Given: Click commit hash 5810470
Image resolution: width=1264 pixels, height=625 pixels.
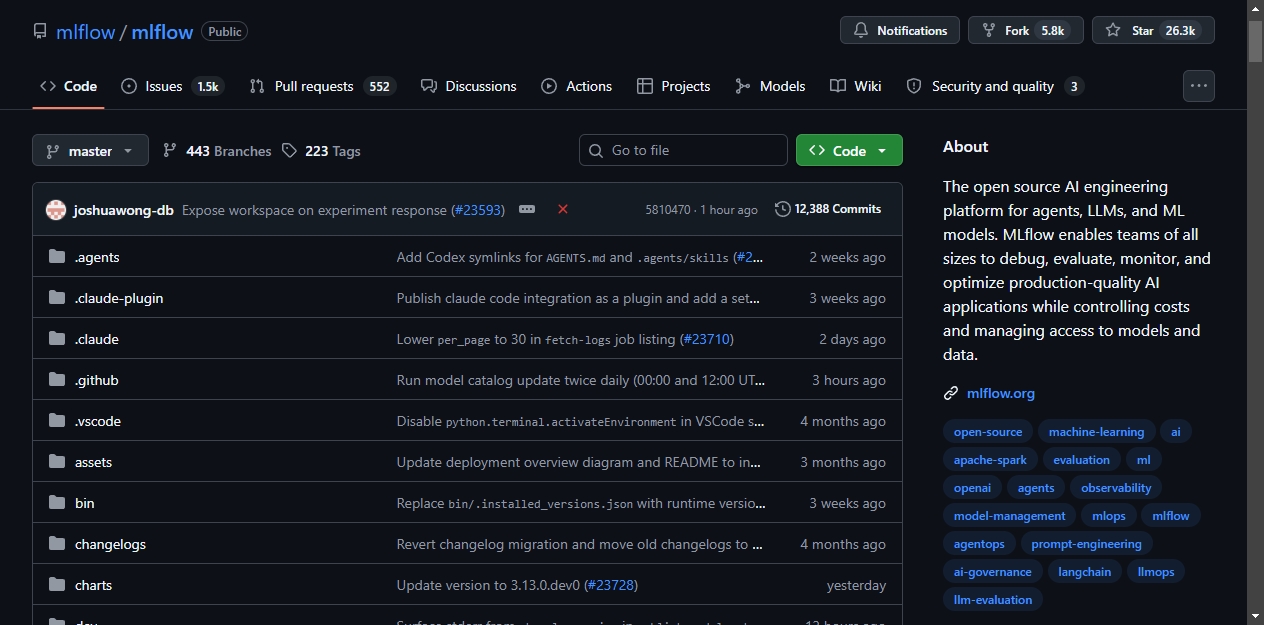Looking at the screenshot, I should click(x=668, y=210).
